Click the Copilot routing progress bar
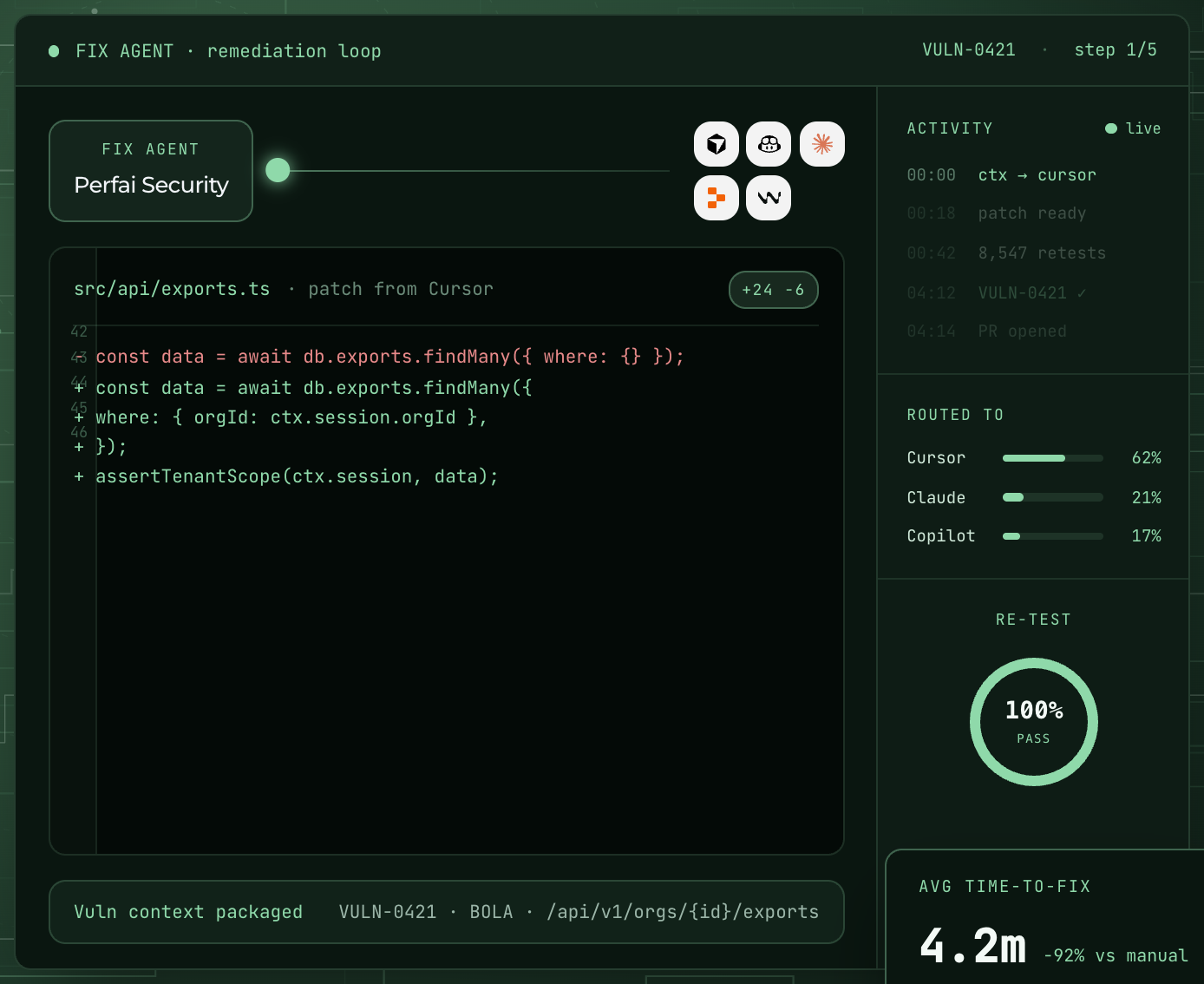1204x984 pixels. (1053, 536)
